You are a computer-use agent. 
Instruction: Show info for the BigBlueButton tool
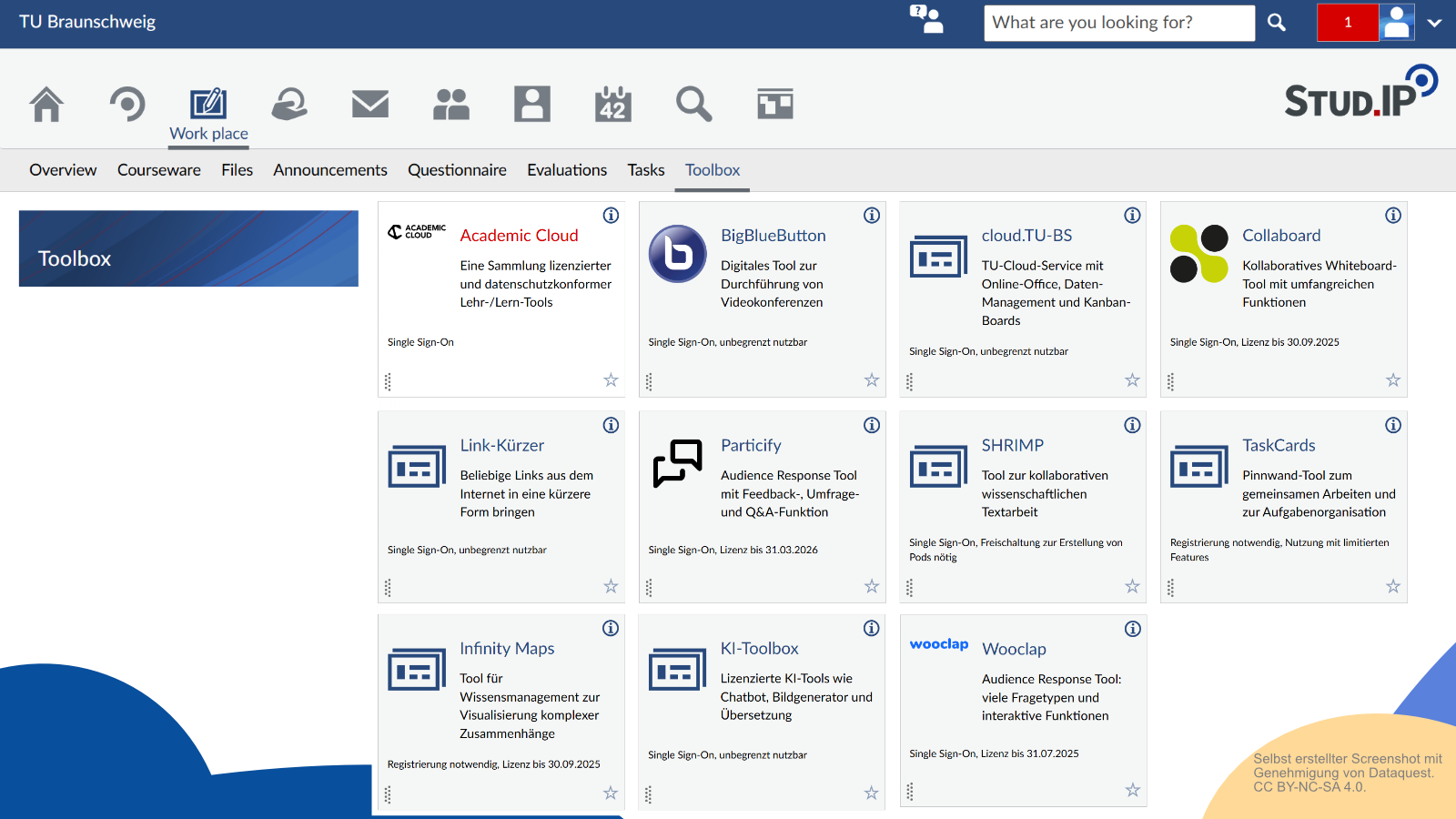click(x=872, y=216)
